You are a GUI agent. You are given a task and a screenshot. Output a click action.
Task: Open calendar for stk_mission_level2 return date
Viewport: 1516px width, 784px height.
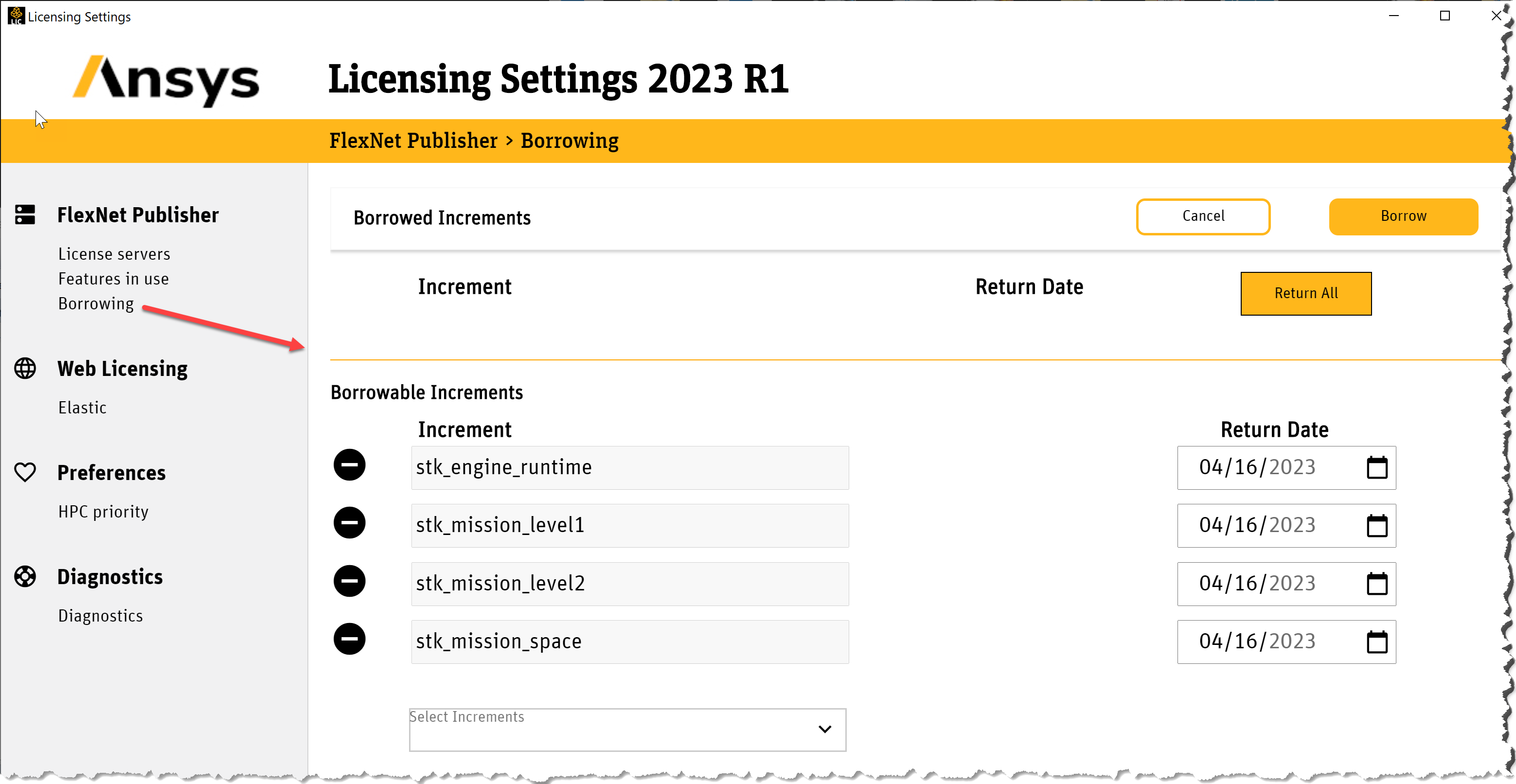[x=1376, y=584]
